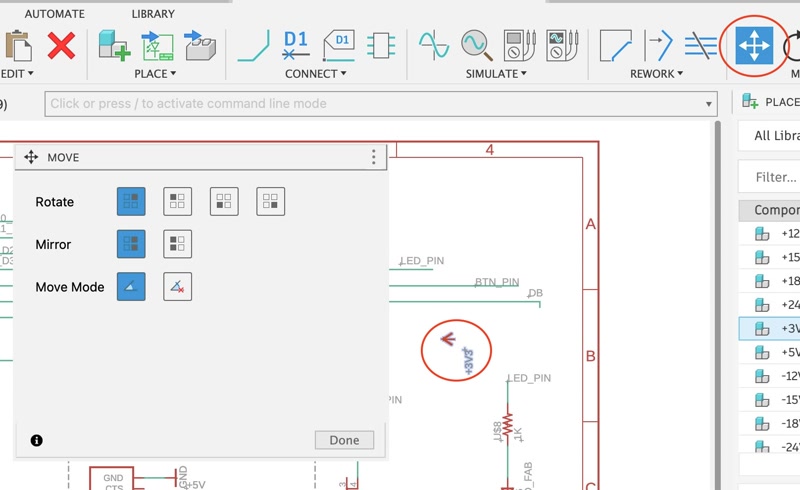Select the +24V component row

pyautogui.click(x=769, y=305)
